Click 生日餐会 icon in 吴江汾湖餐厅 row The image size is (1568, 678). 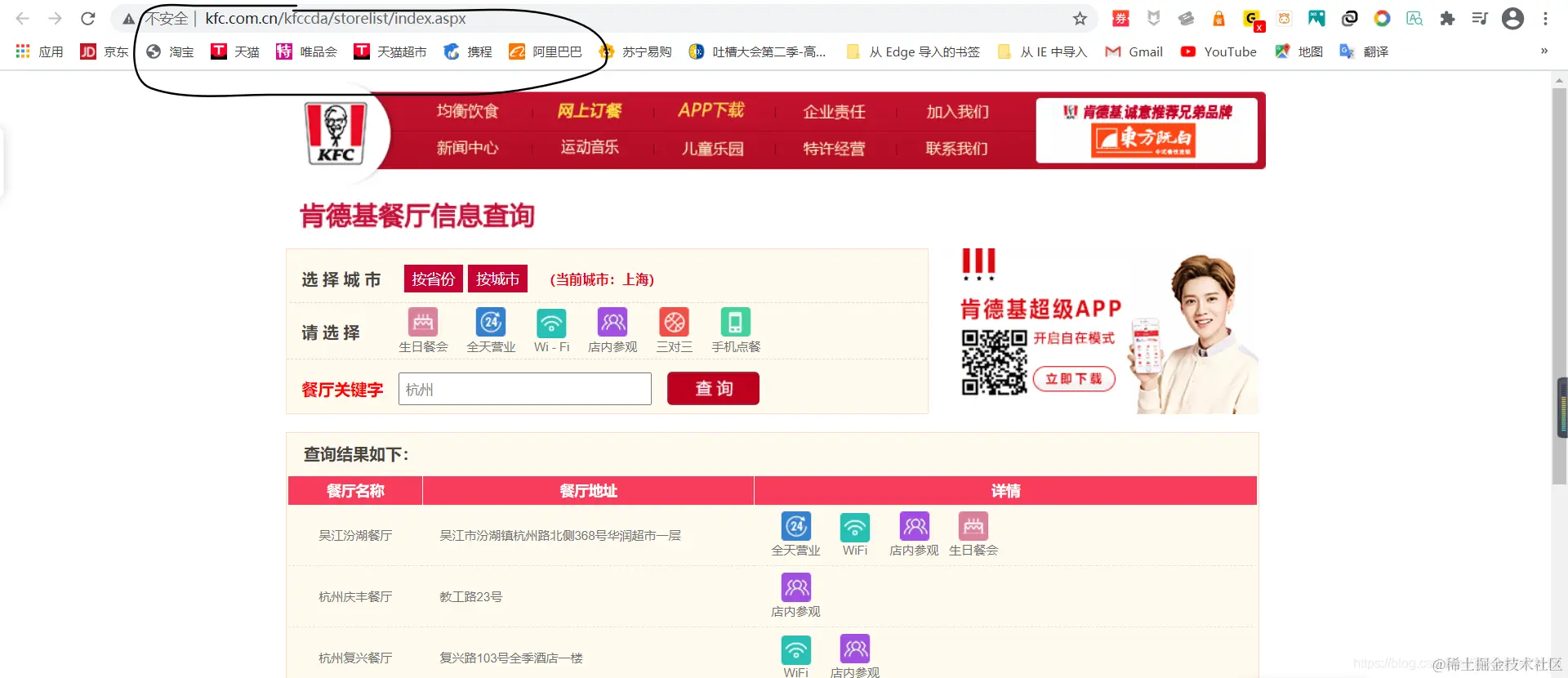pos(973,526)
